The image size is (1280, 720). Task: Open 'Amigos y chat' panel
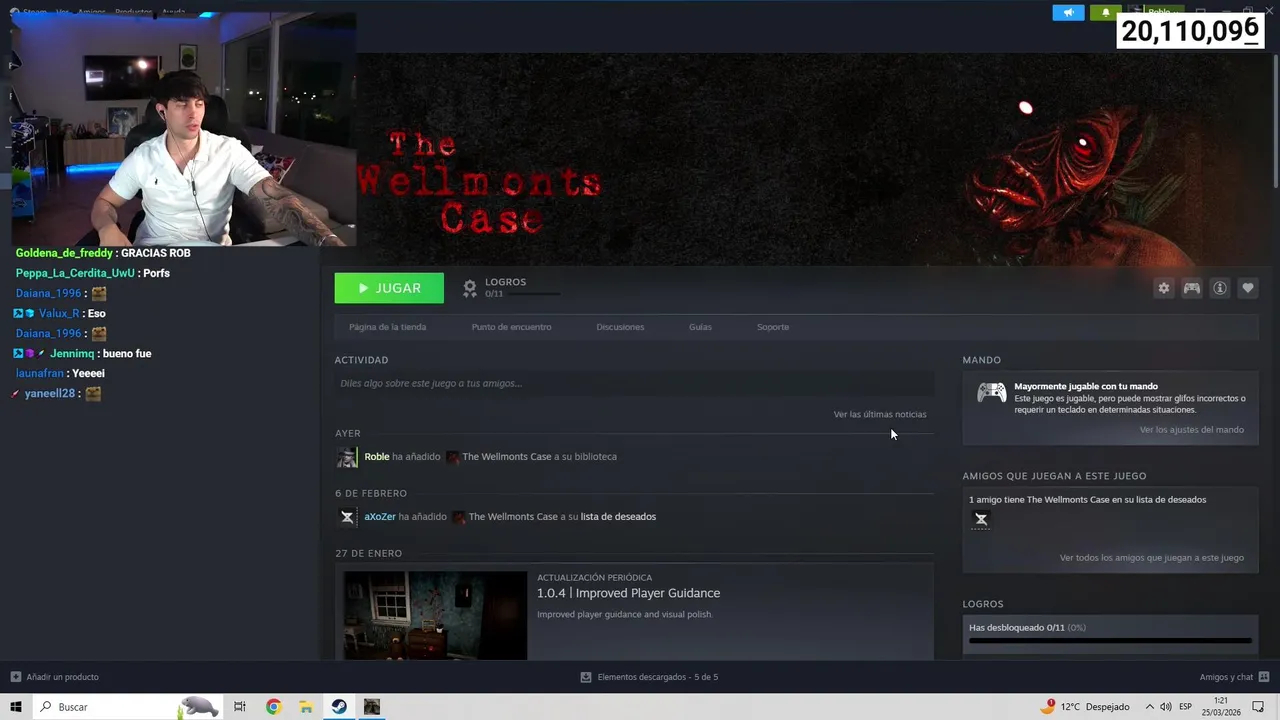1233,677
